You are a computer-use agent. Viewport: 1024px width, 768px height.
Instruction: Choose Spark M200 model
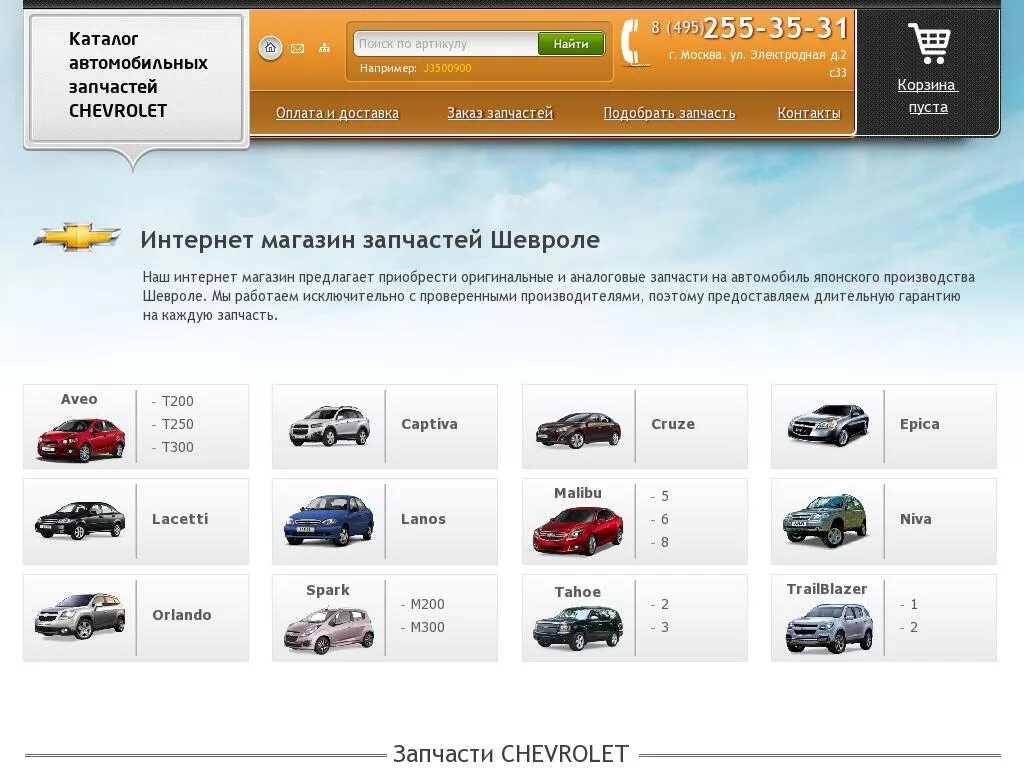[427, 604]
